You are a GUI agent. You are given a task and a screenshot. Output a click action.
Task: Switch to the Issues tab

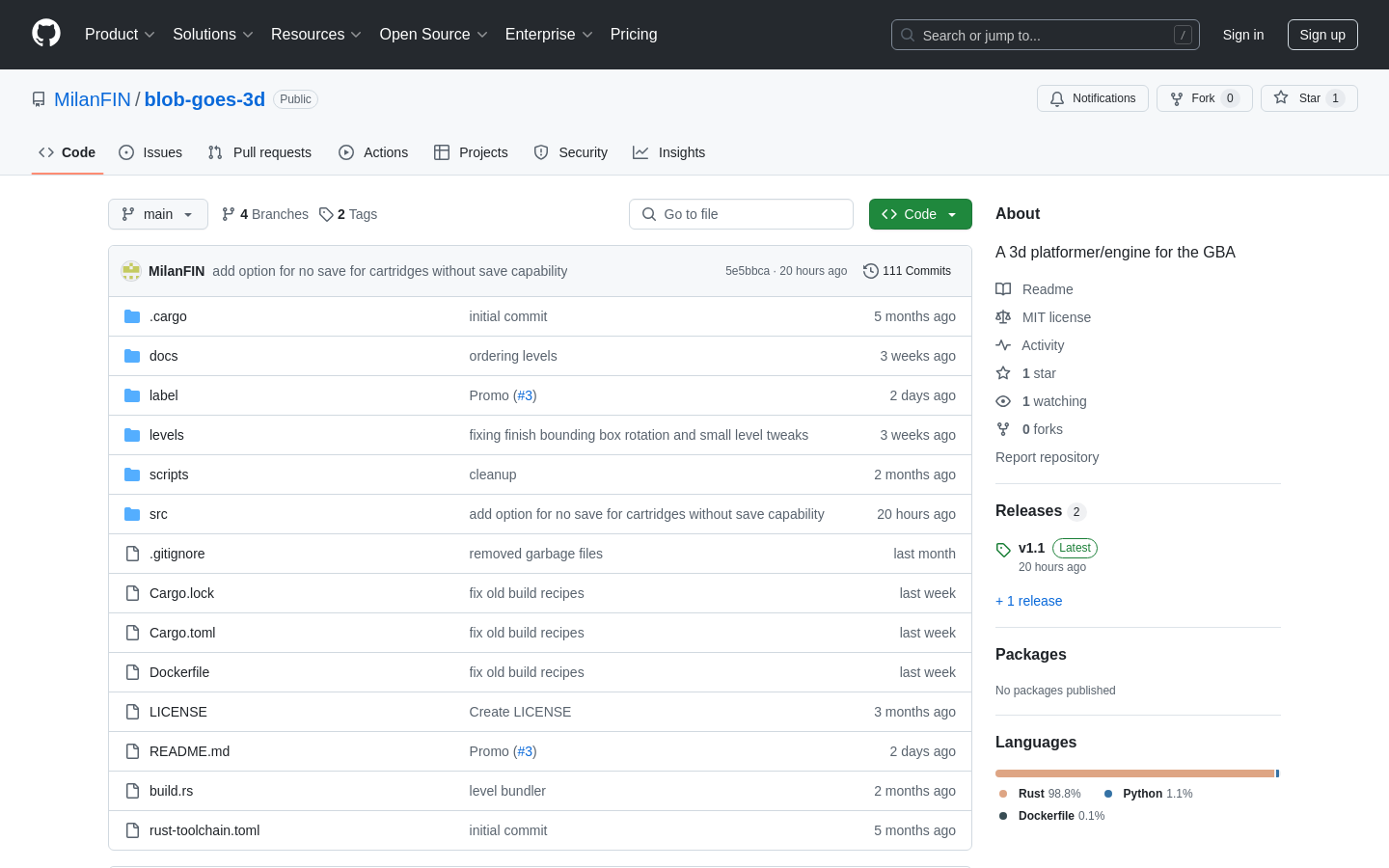150,152
